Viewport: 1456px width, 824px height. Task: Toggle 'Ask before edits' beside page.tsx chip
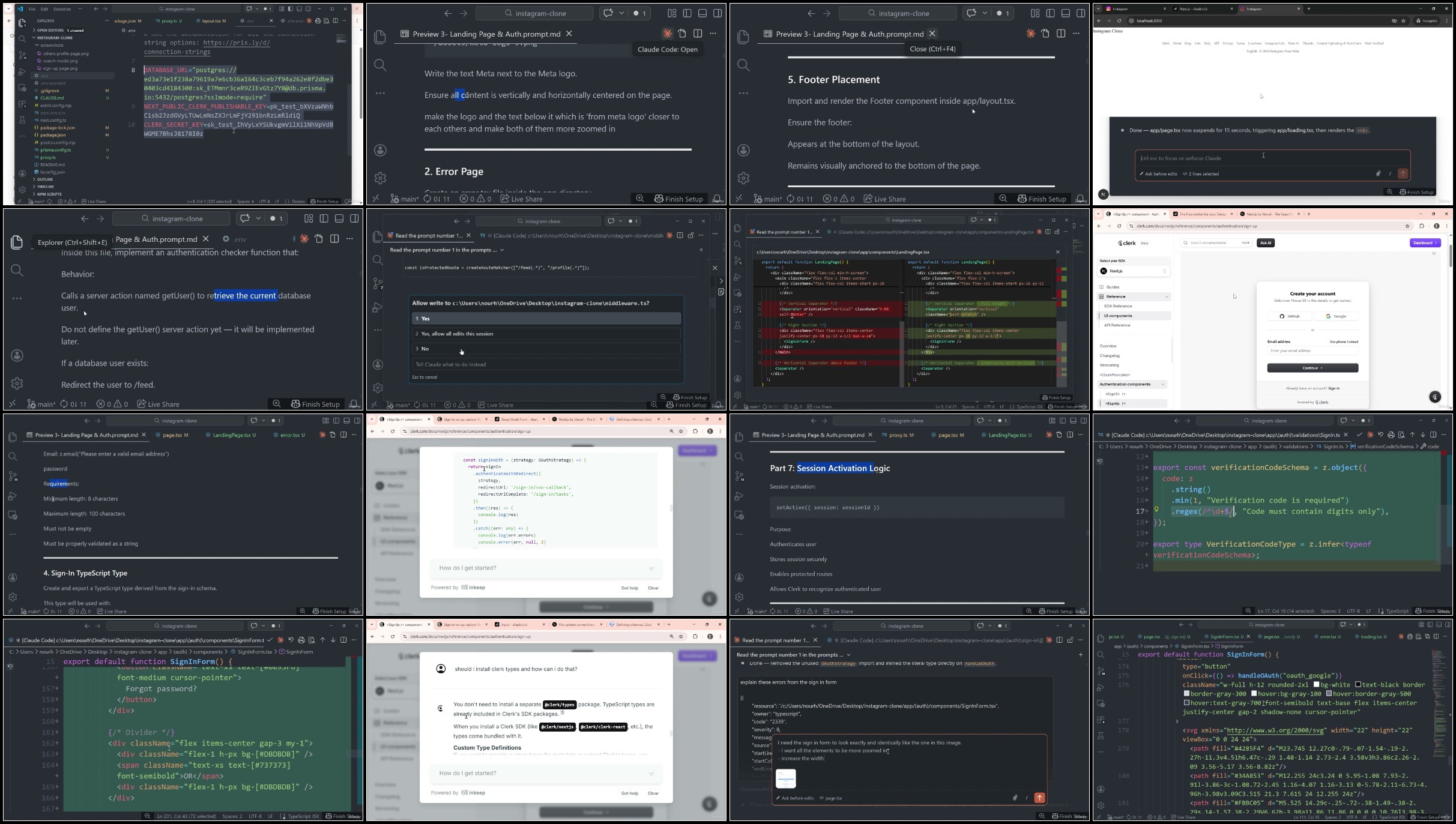coord(795,798)
